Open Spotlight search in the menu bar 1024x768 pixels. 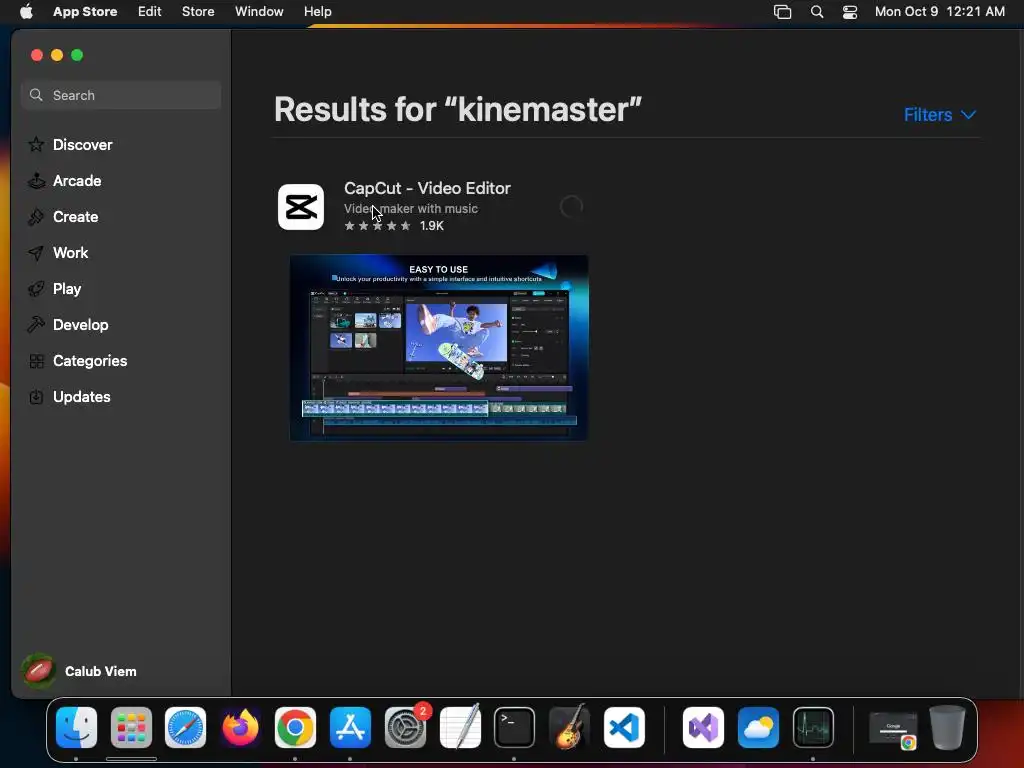(x=816, y=11)
